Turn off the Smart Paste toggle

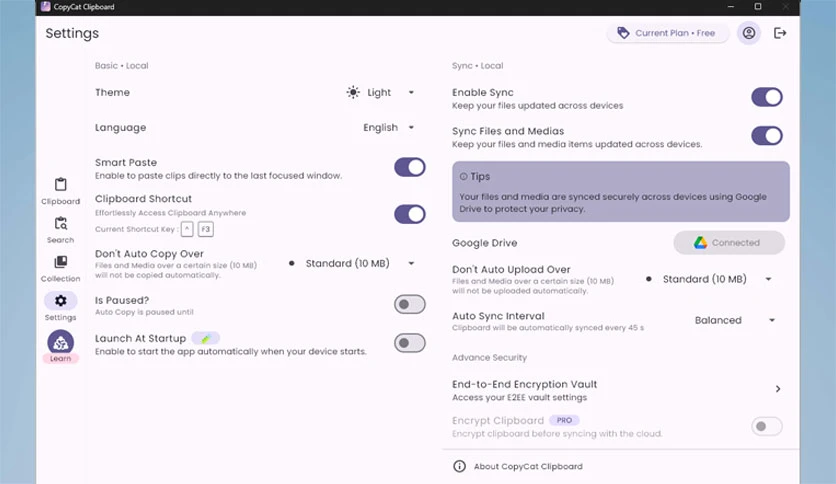point(409,167)
